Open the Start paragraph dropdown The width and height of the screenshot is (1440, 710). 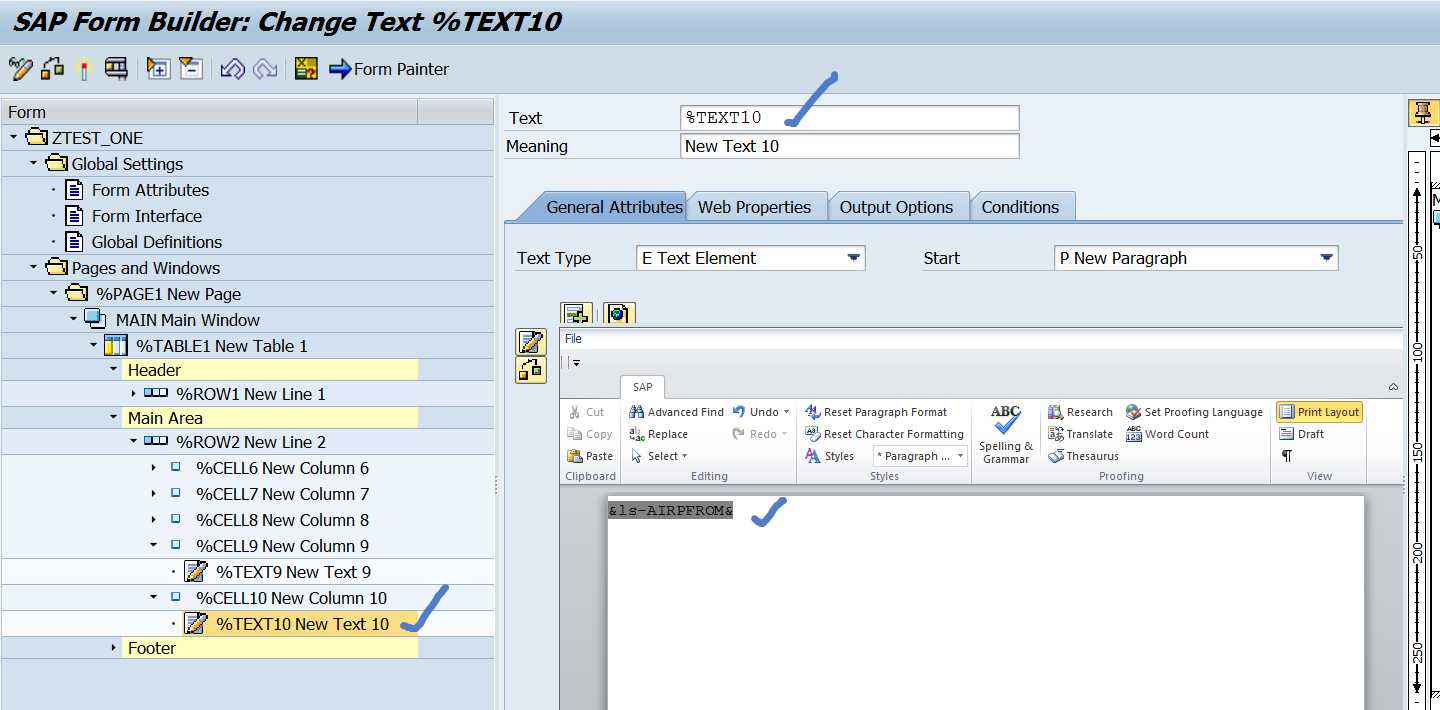1328,257
